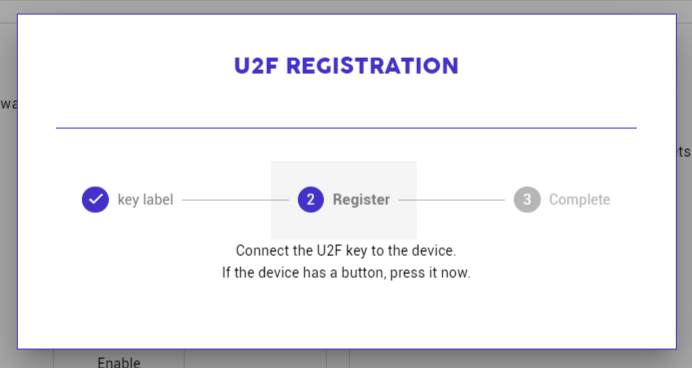This screenshot has height=368, width=692.
Task: Click "If the device has a button" instruction line
Action: 346,273
